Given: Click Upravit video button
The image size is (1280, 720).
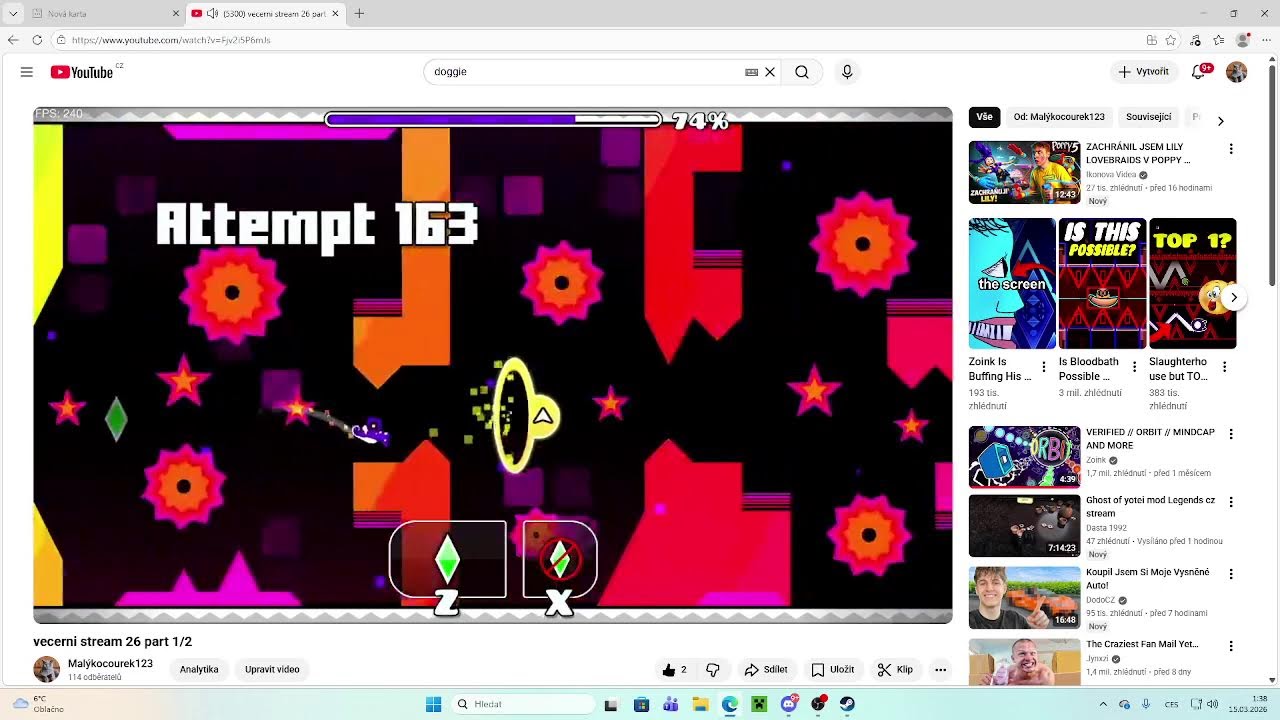Looking at the screenshot, I should (x=272, y=670).
